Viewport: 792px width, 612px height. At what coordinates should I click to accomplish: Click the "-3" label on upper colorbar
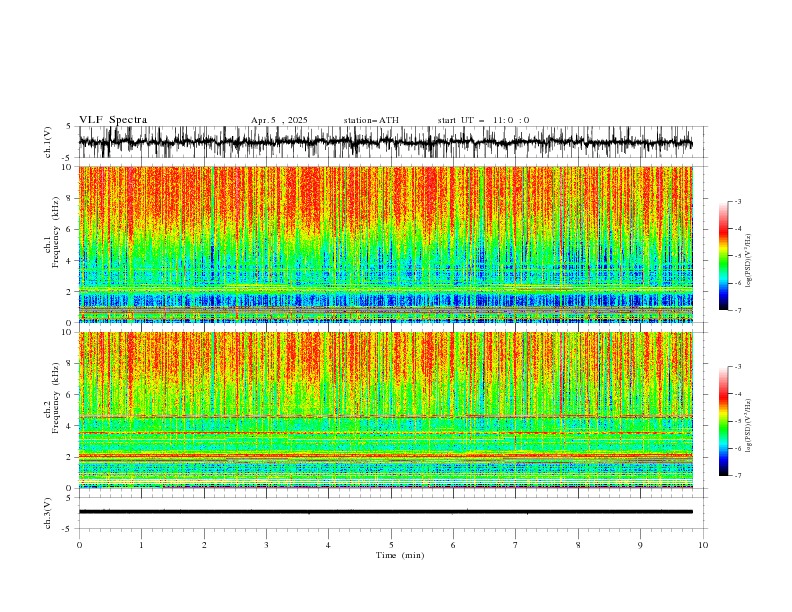coord(738,201)
